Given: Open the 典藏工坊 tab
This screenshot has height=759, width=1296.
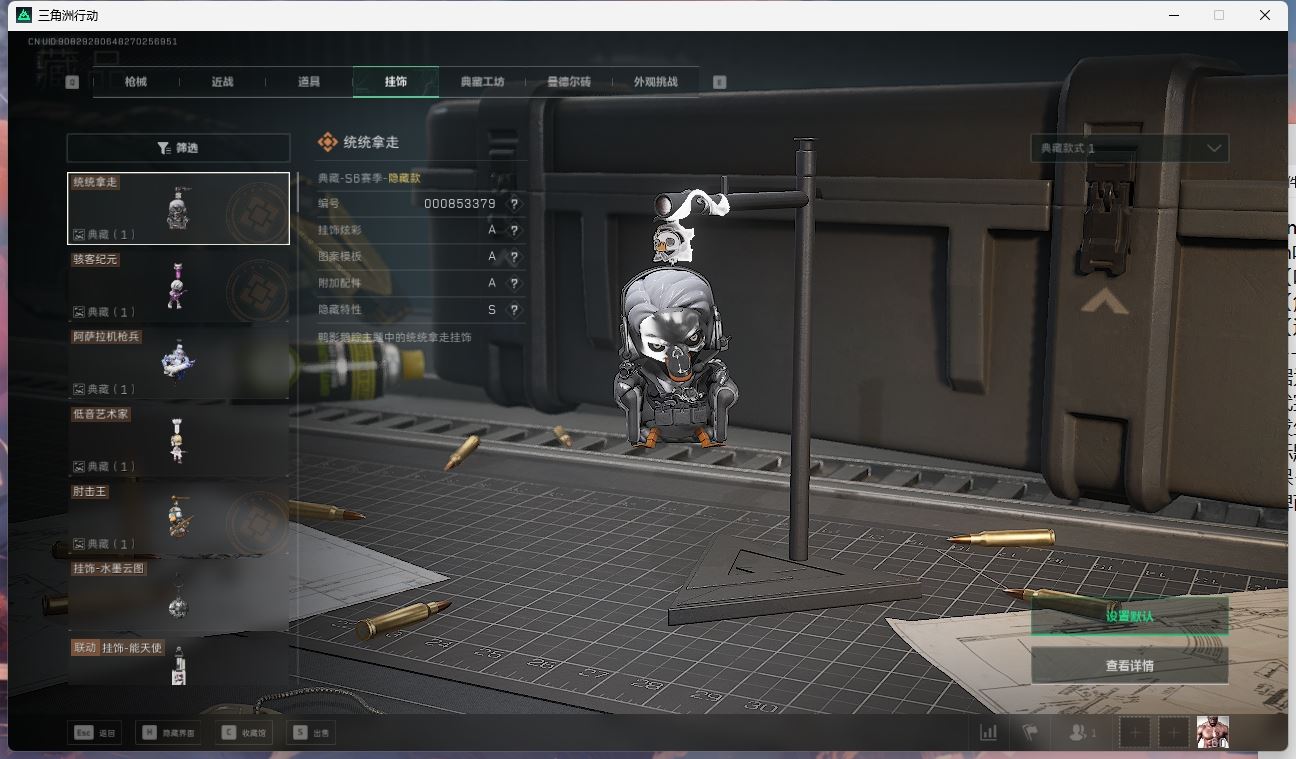Looking at the screenshot, I should (482, 82).
